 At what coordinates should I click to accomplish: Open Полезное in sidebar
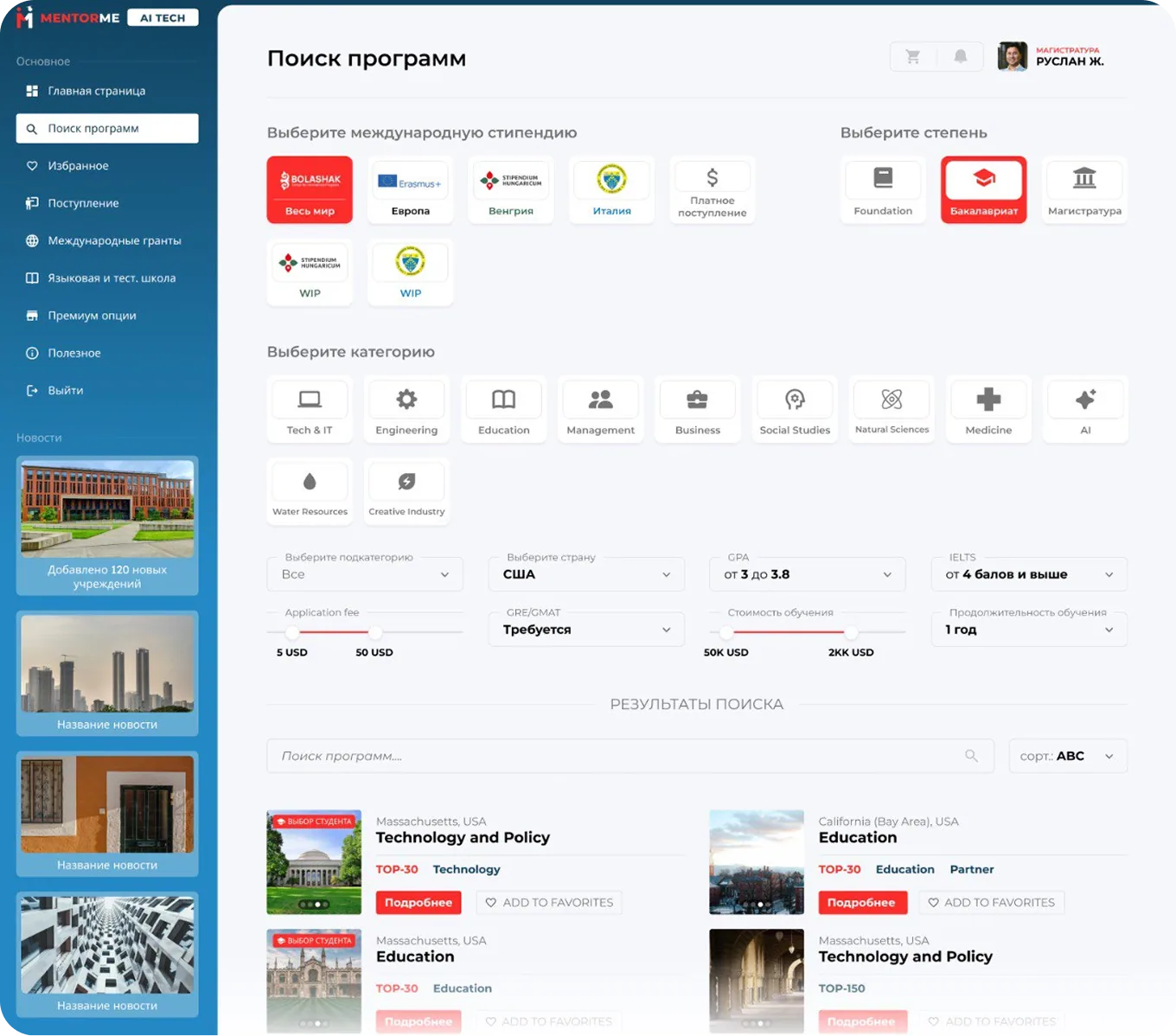pyautogui.click(x=107, y=353)
